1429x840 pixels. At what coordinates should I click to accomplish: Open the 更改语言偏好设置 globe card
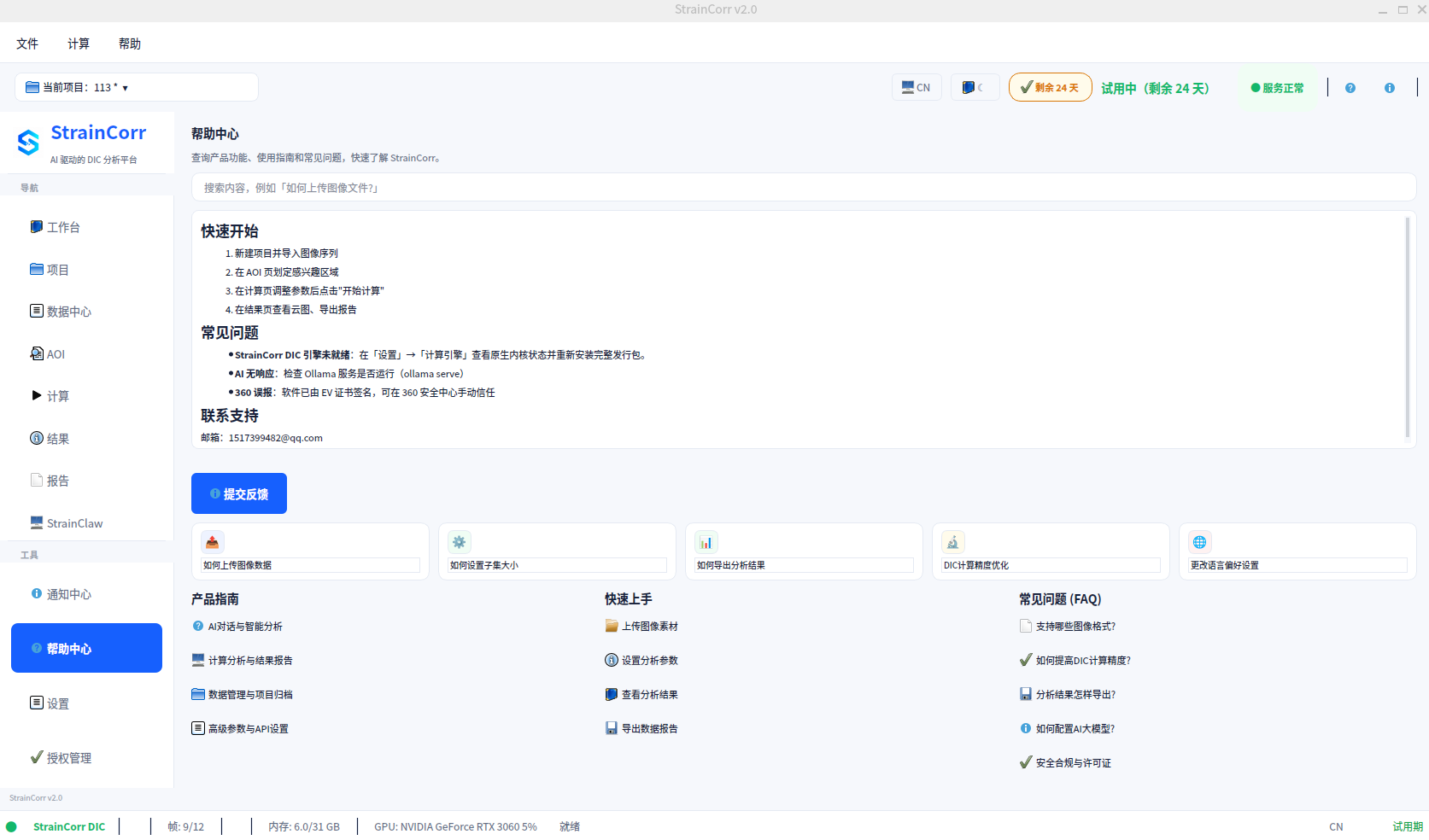click(1297, 551)
